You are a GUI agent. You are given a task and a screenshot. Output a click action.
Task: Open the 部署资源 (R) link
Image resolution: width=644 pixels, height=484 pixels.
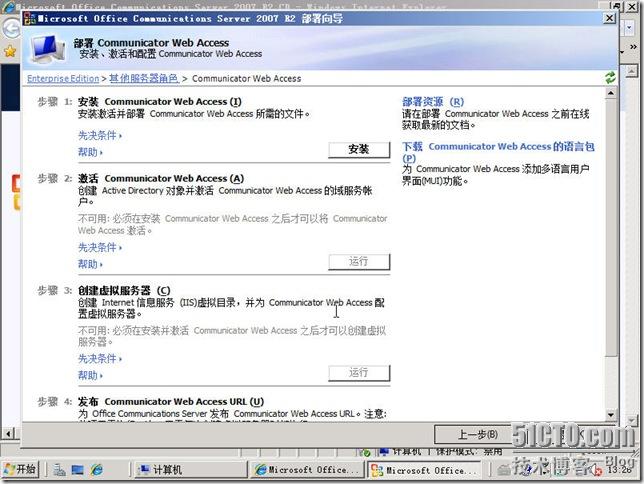coord(433,101)
